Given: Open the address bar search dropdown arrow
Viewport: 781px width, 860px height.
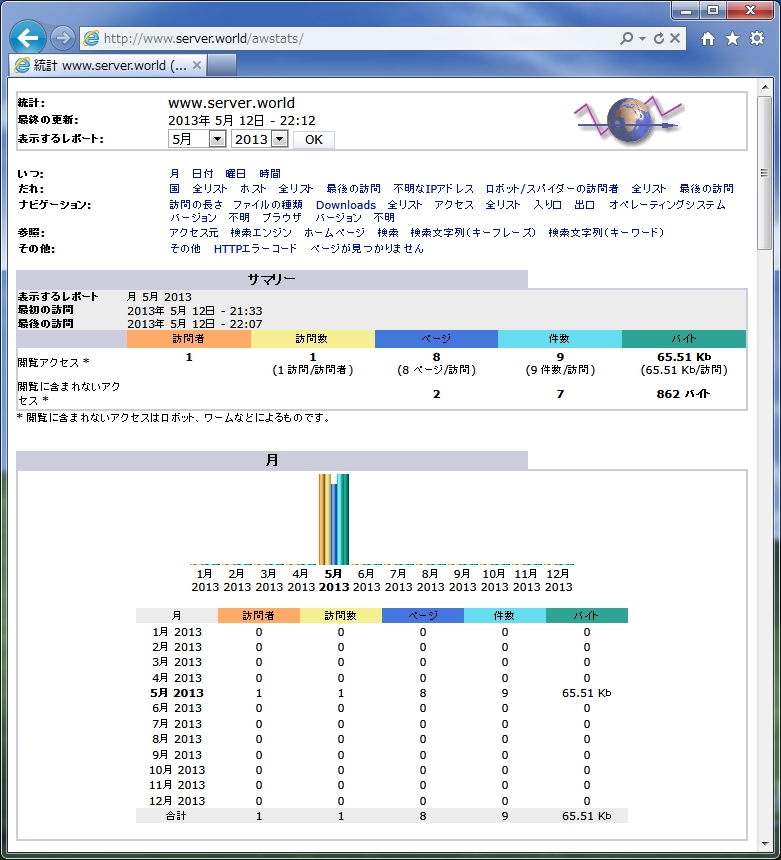Looking at the screenshot, I should pos(642,38).
